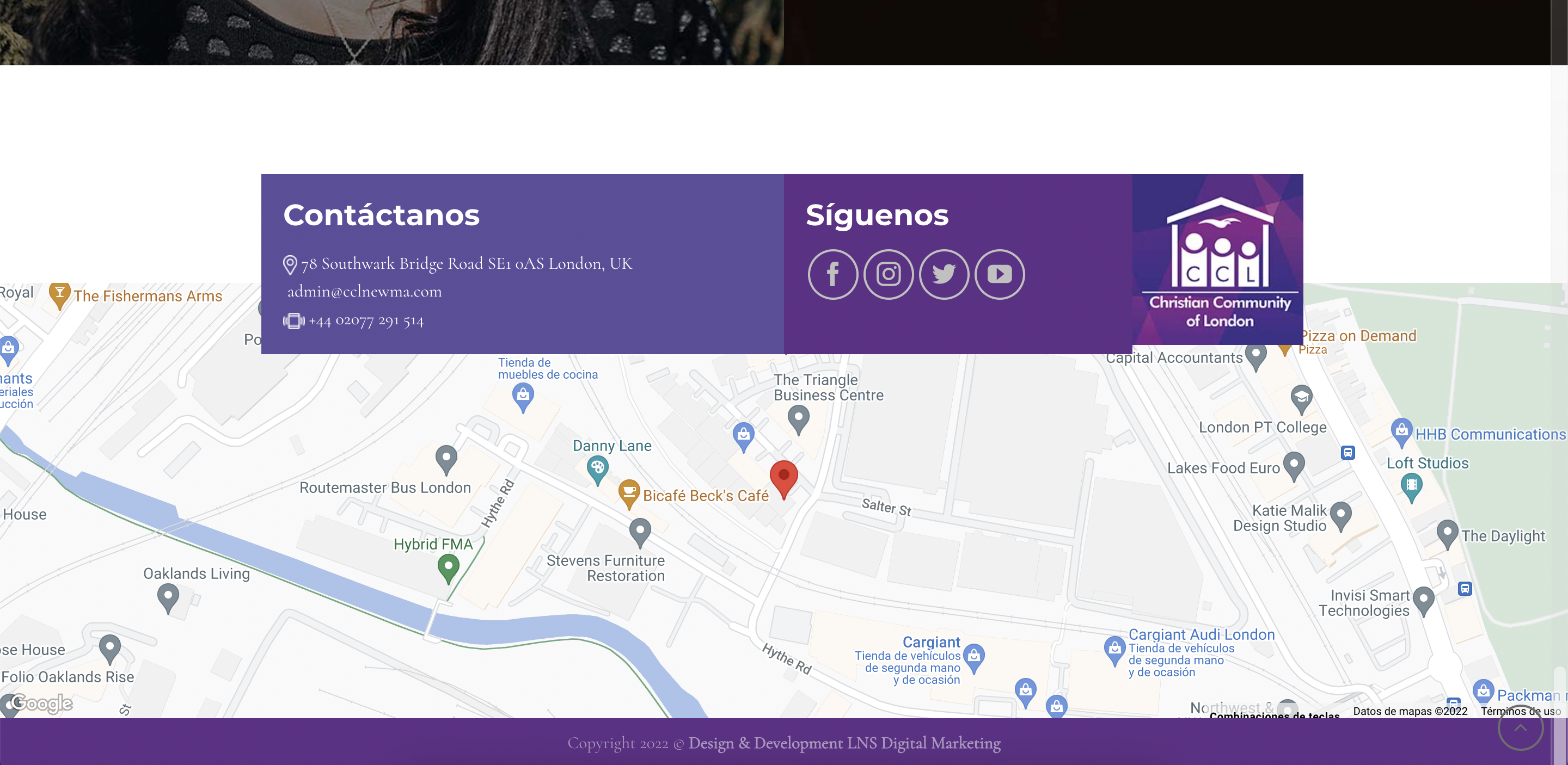Click the admin@cclnewma.com email link
Viewport: 1568px width, 765px height.
(364, 291)
